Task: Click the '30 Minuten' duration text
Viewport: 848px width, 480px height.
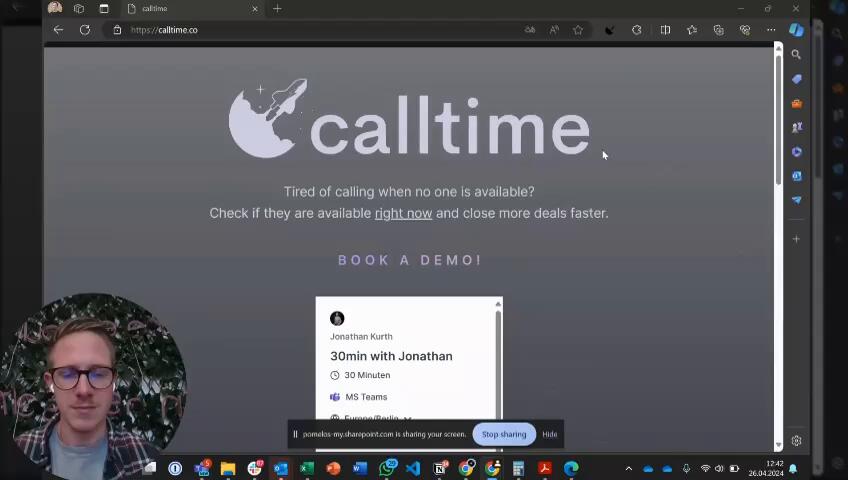Action: tap(367, 375)
